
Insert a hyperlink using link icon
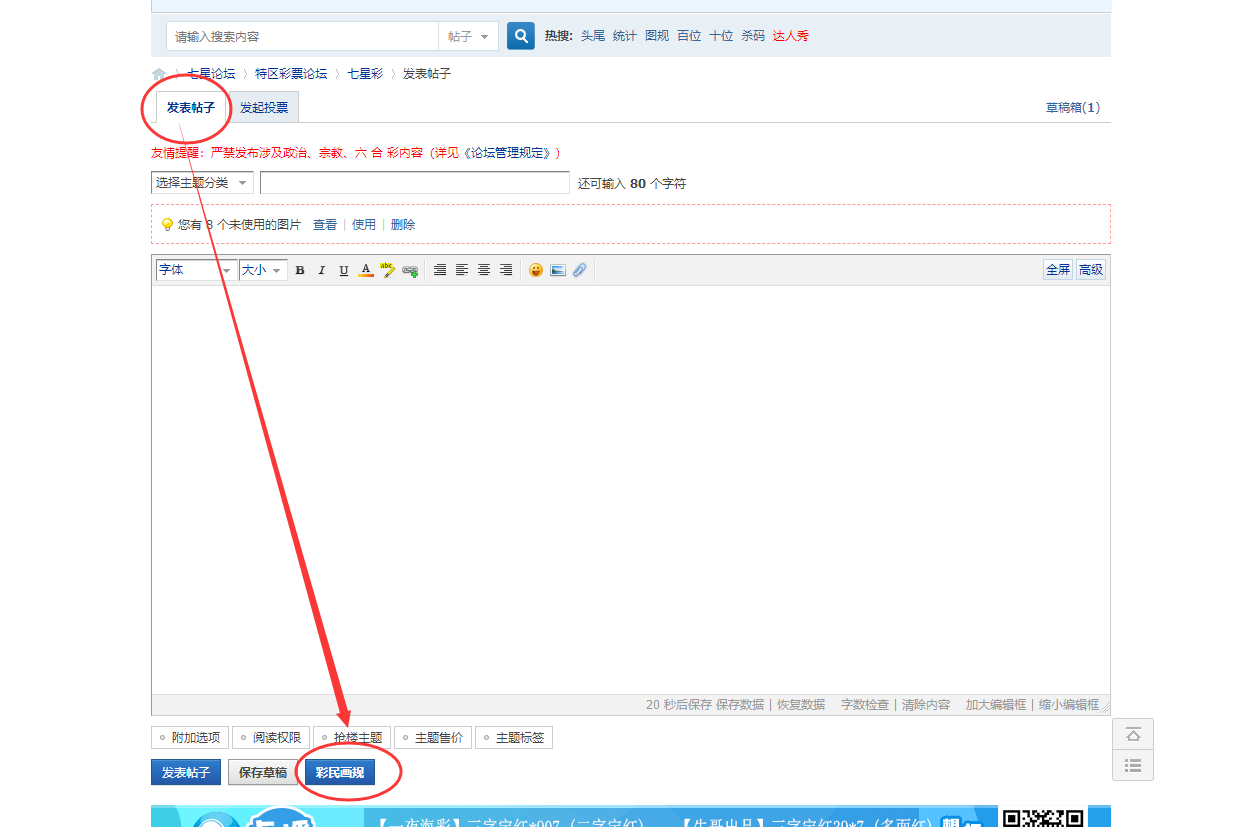click(410, 270)
